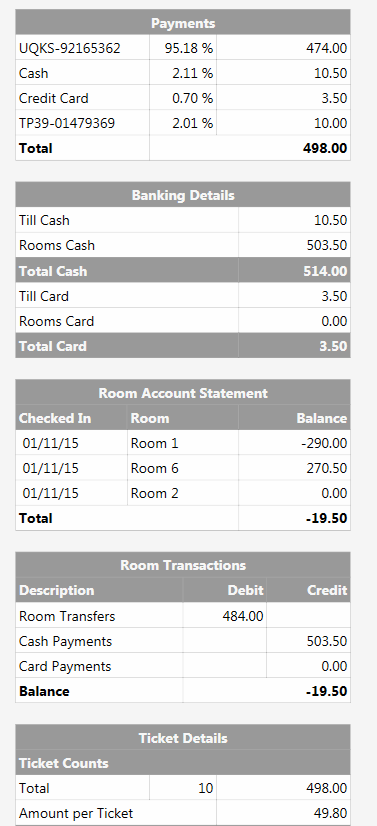Viewport: 377px width, 826px height.
Task: Select the Total Cash summary row
Action: click(183, 271)
